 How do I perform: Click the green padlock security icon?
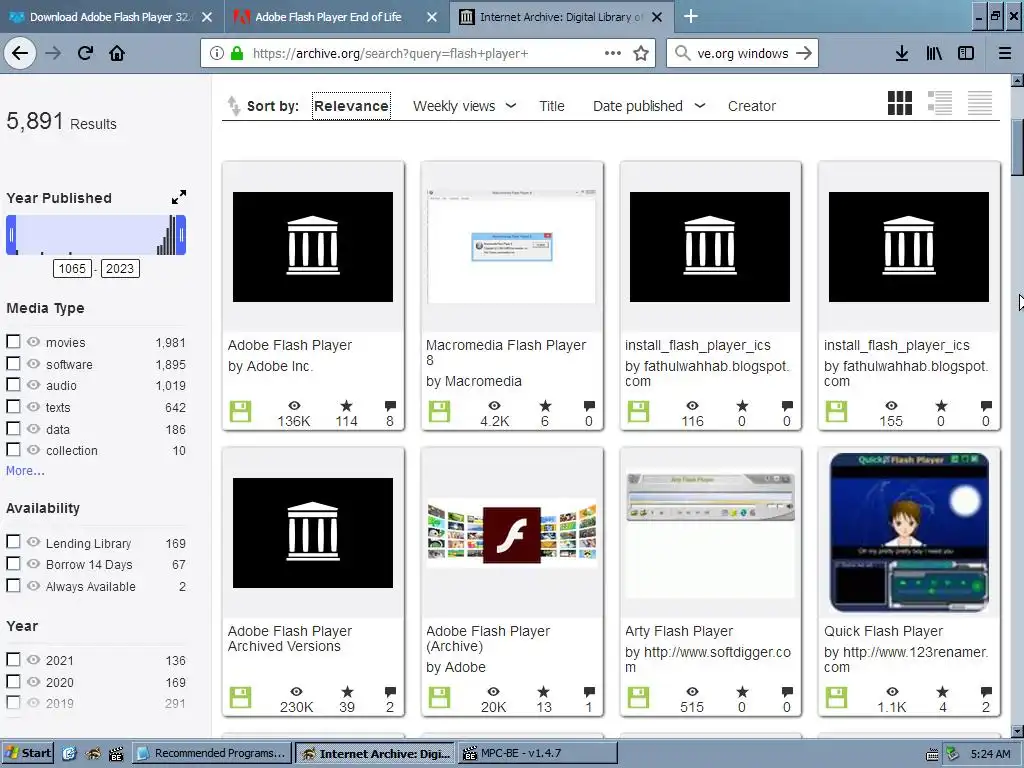click(237, 54)
